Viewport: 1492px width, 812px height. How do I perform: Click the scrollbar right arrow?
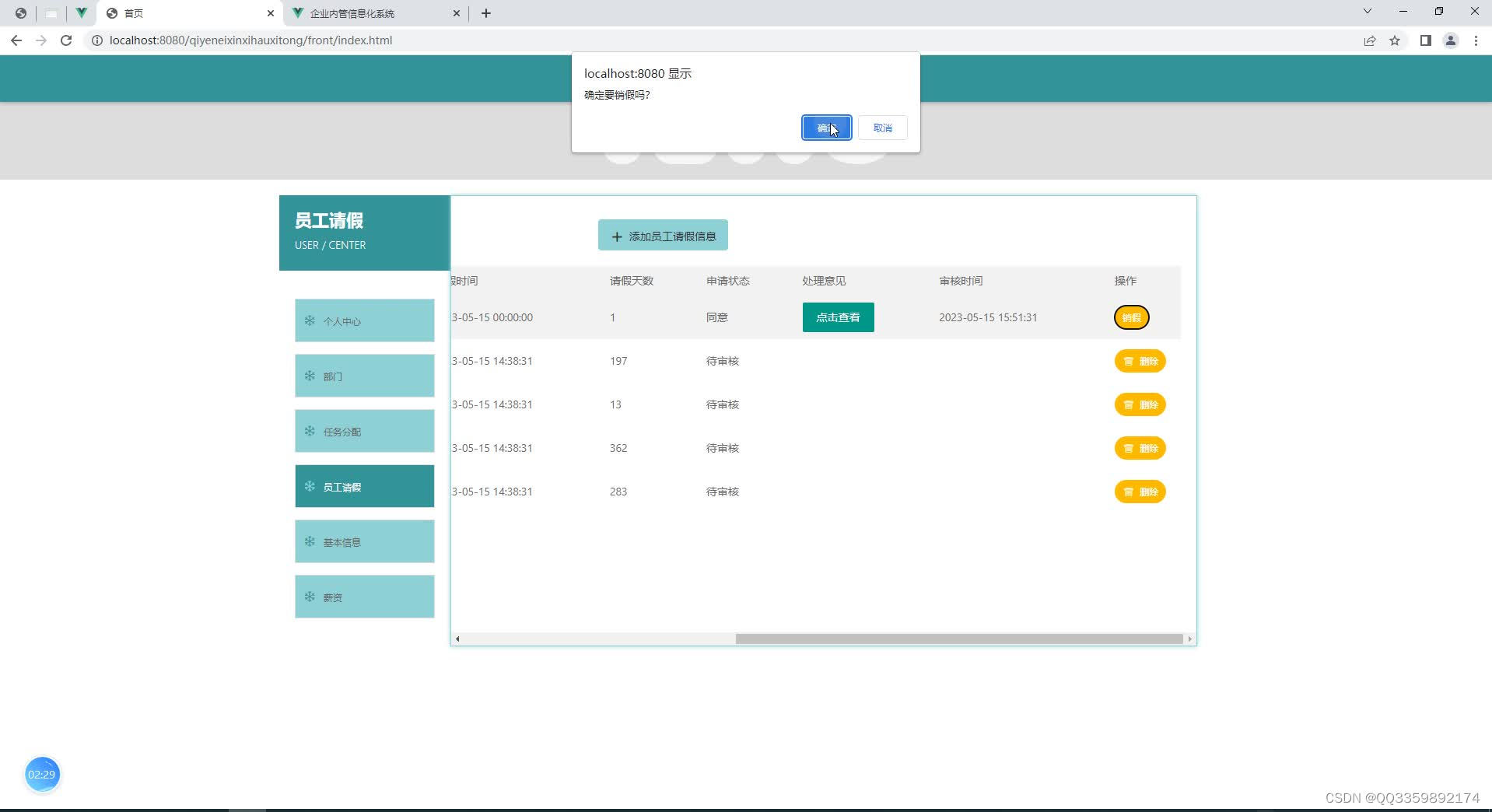[1189, 639]
